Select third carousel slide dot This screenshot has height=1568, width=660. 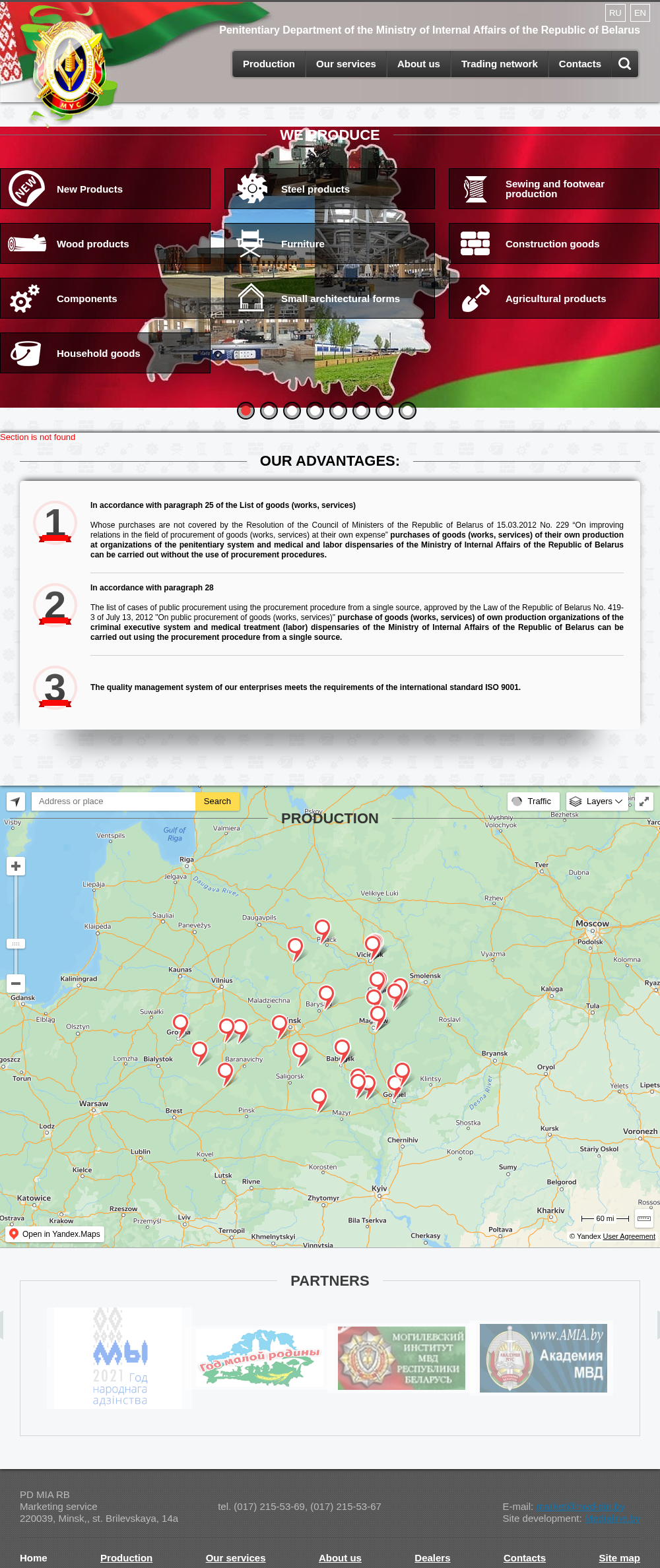point(292,411)
